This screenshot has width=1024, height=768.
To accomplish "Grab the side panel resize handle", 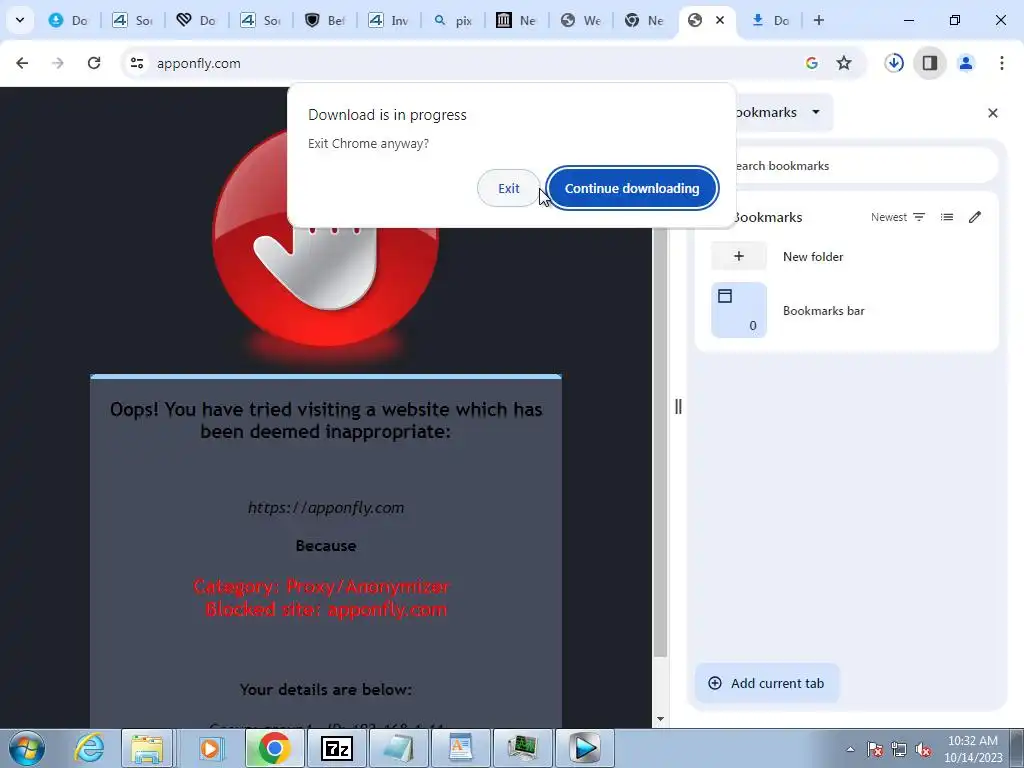I will (678, 407).
